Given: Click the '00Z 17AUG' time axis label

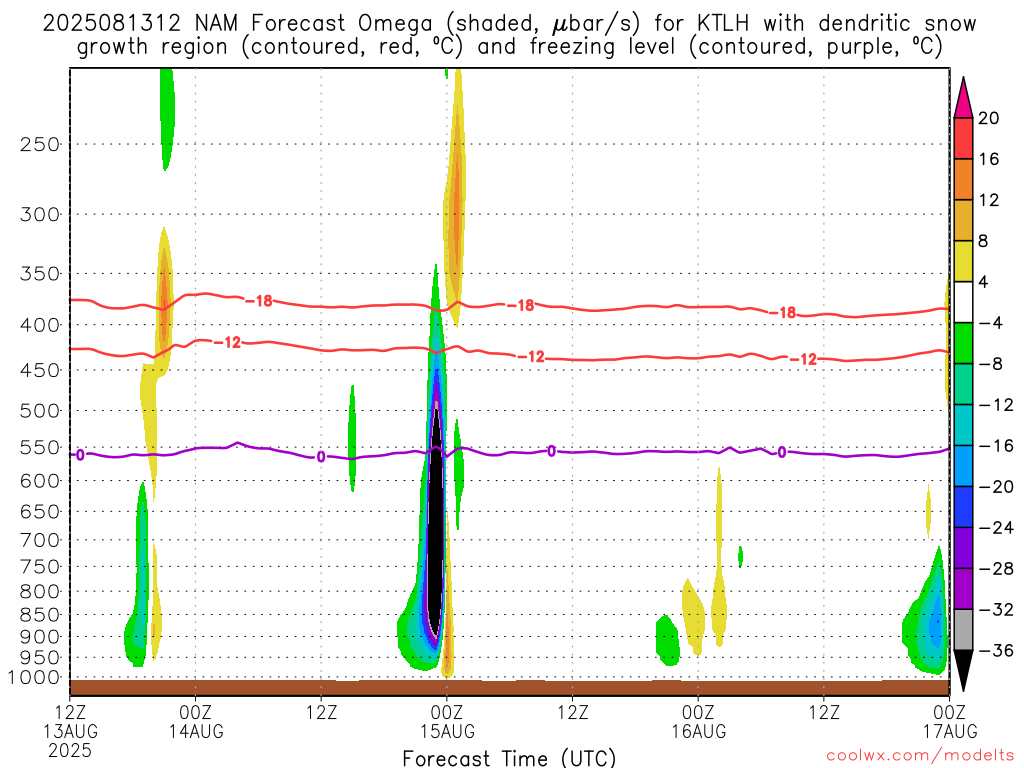Looking at the screenshot, I should (x=950, y=721).
